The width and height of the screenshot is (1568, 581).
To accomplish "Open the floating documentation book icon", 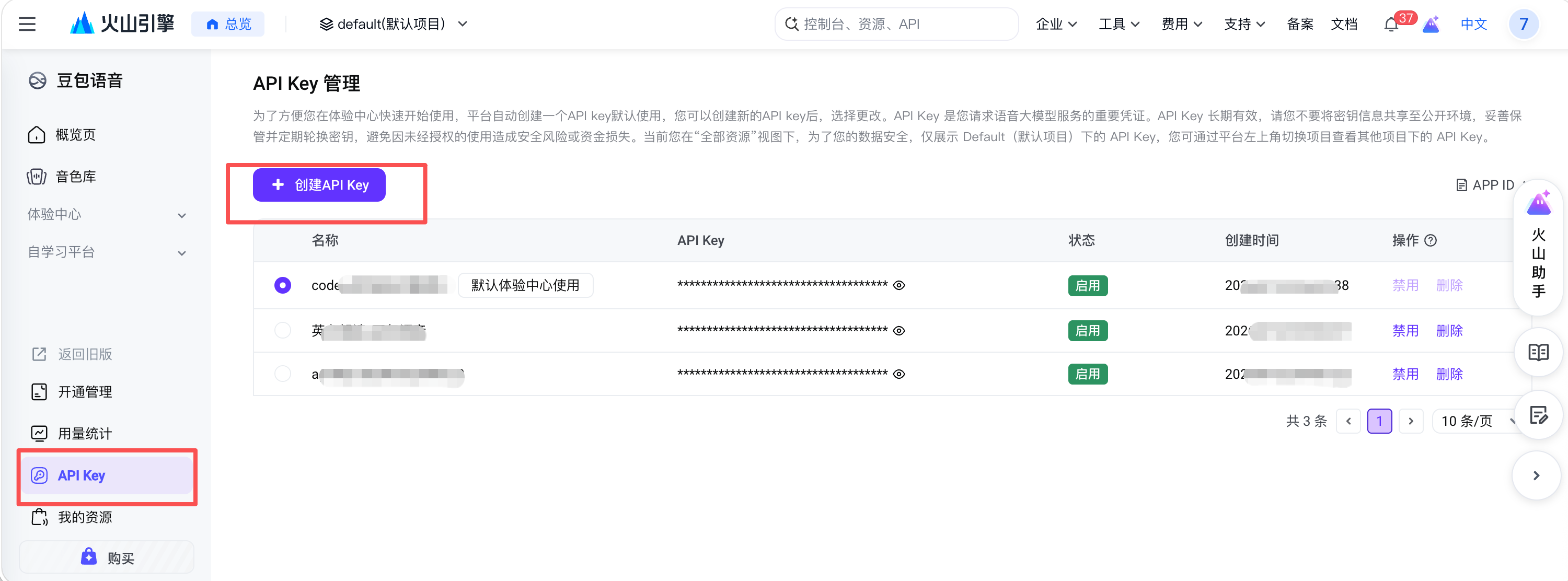I will pyautogui.click(x=1538, y=352).
